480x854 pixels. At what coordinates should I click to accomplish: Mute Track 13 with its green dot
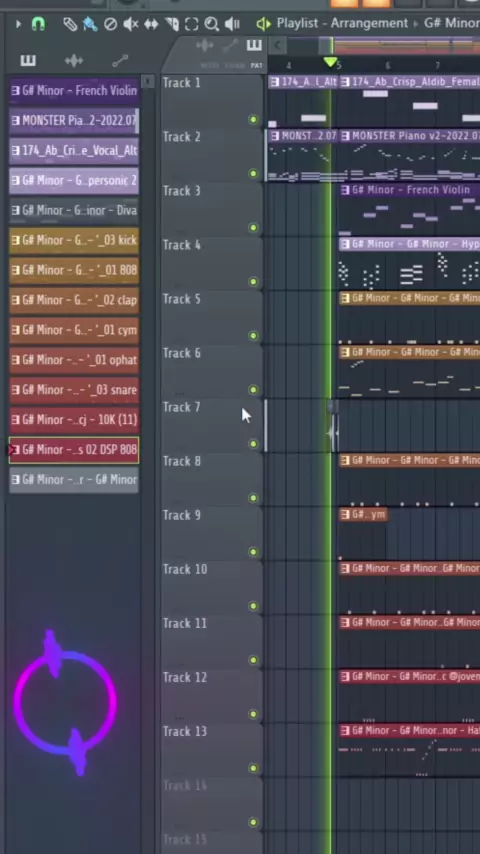coord(253,768)
